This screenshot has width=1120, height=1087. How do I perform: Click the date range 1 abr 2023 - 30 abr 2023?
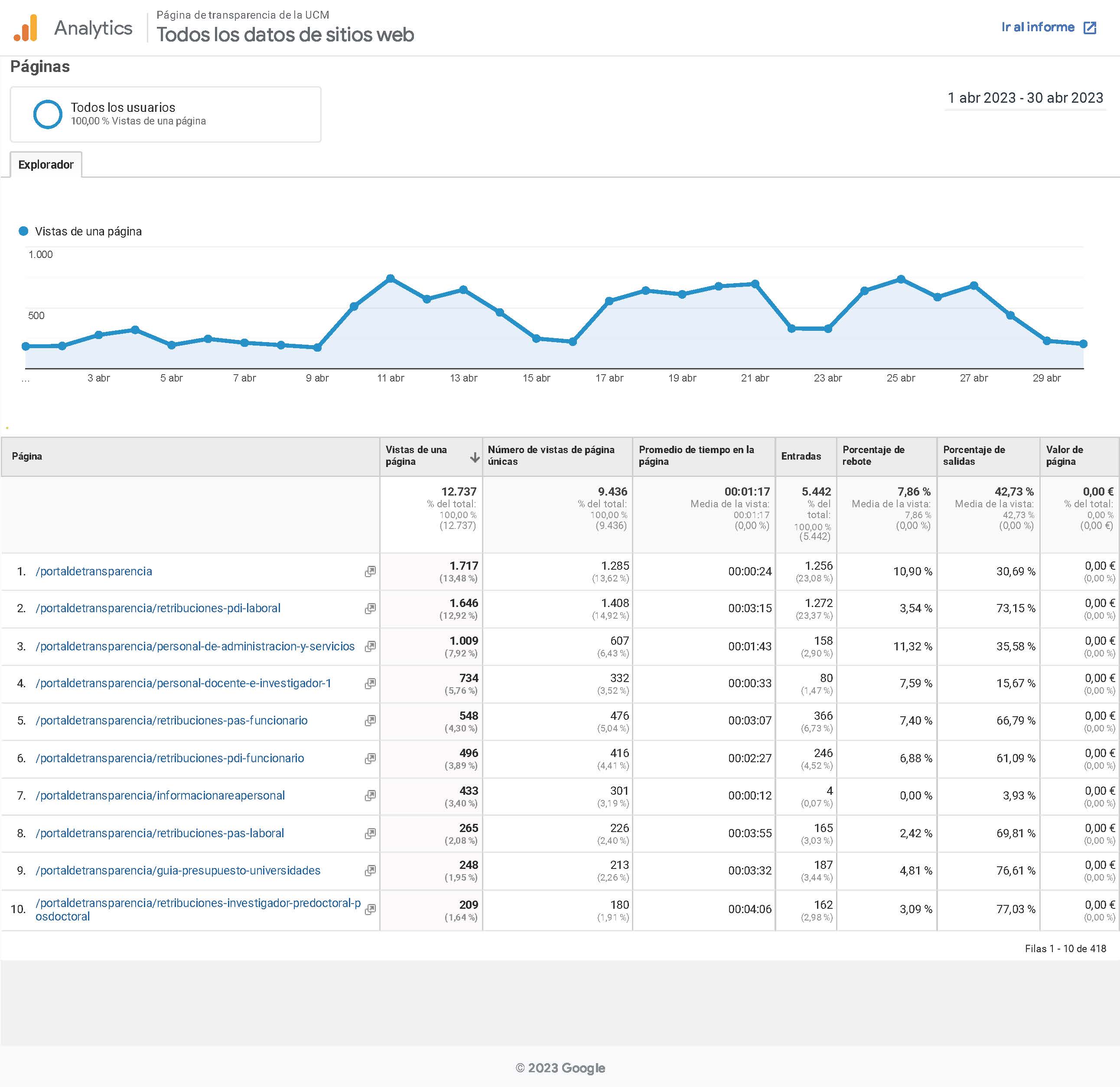click(1025, 98)
